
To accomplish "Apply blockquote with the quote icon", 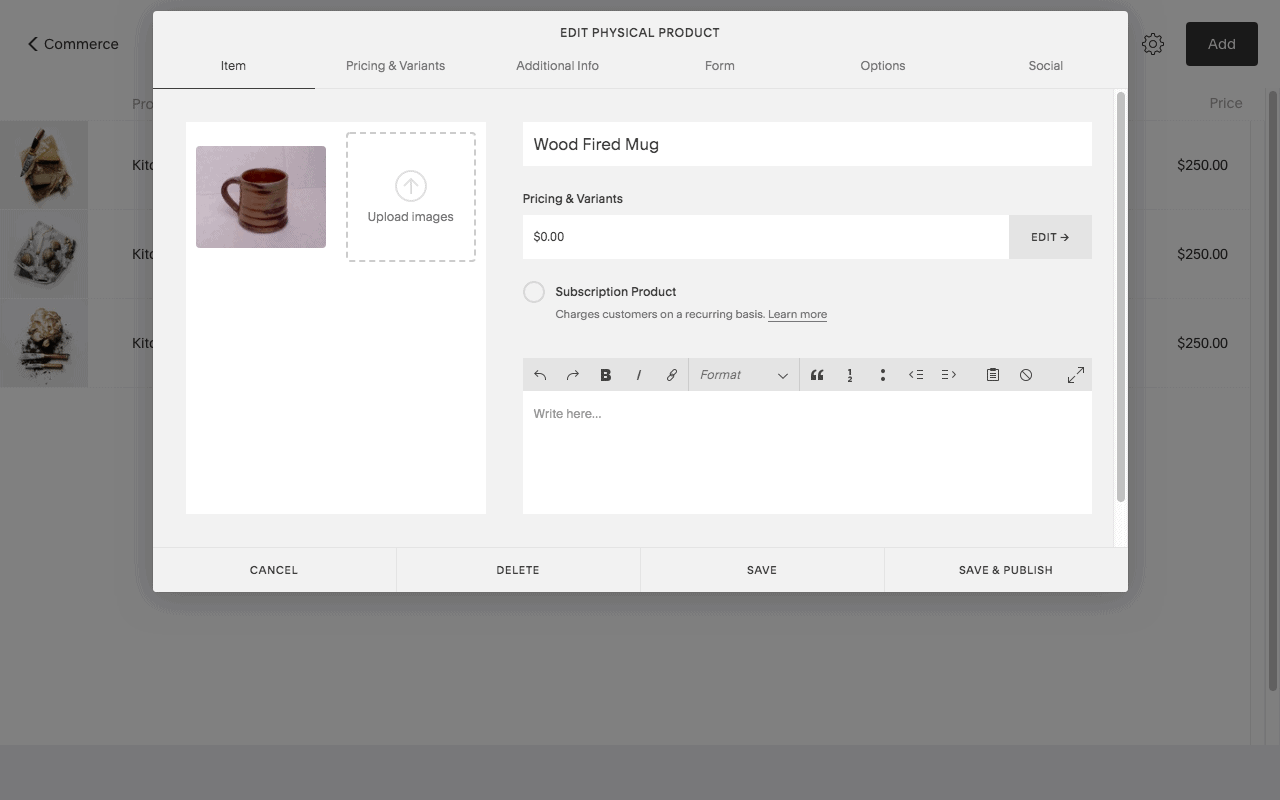I will [x=817, y=375].
